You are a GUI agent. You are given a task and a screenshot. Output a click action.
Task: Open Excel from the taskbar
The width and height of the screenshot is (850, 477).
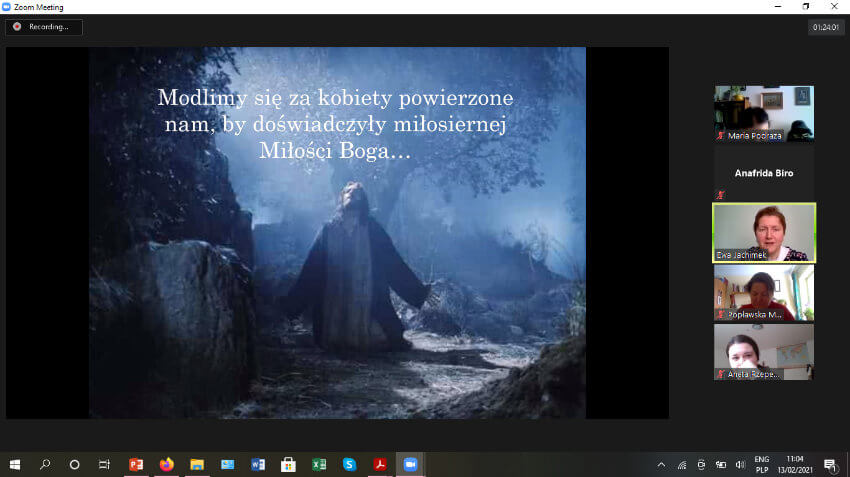tap(319, 464)
